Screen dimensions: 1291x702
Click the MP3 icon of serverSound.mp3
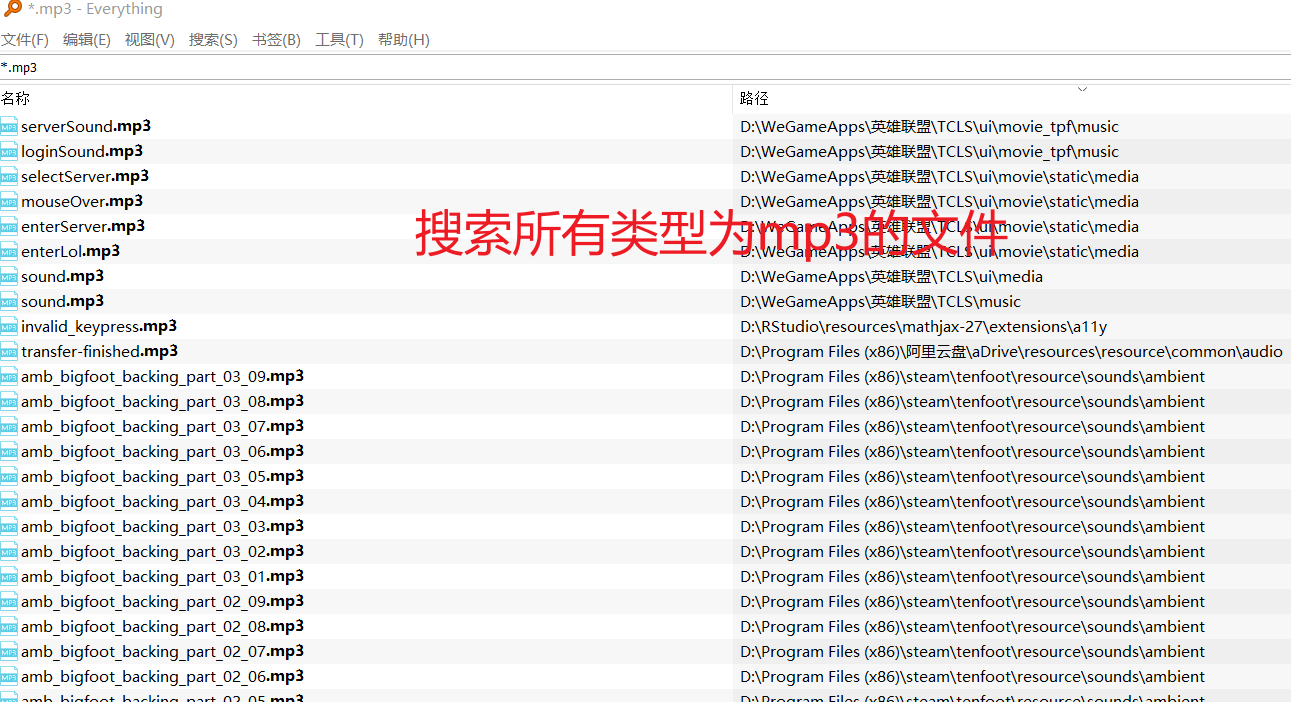click(x=9, y=126)
